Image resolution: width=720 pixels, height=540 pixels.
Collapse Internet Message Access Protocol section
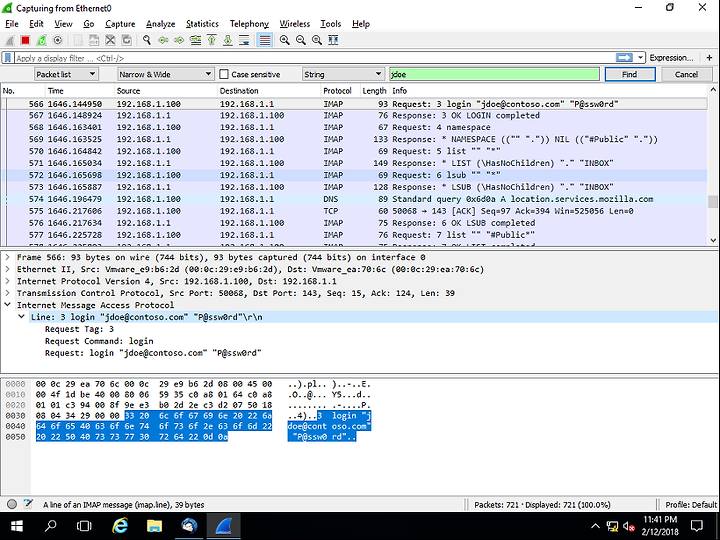8,305
